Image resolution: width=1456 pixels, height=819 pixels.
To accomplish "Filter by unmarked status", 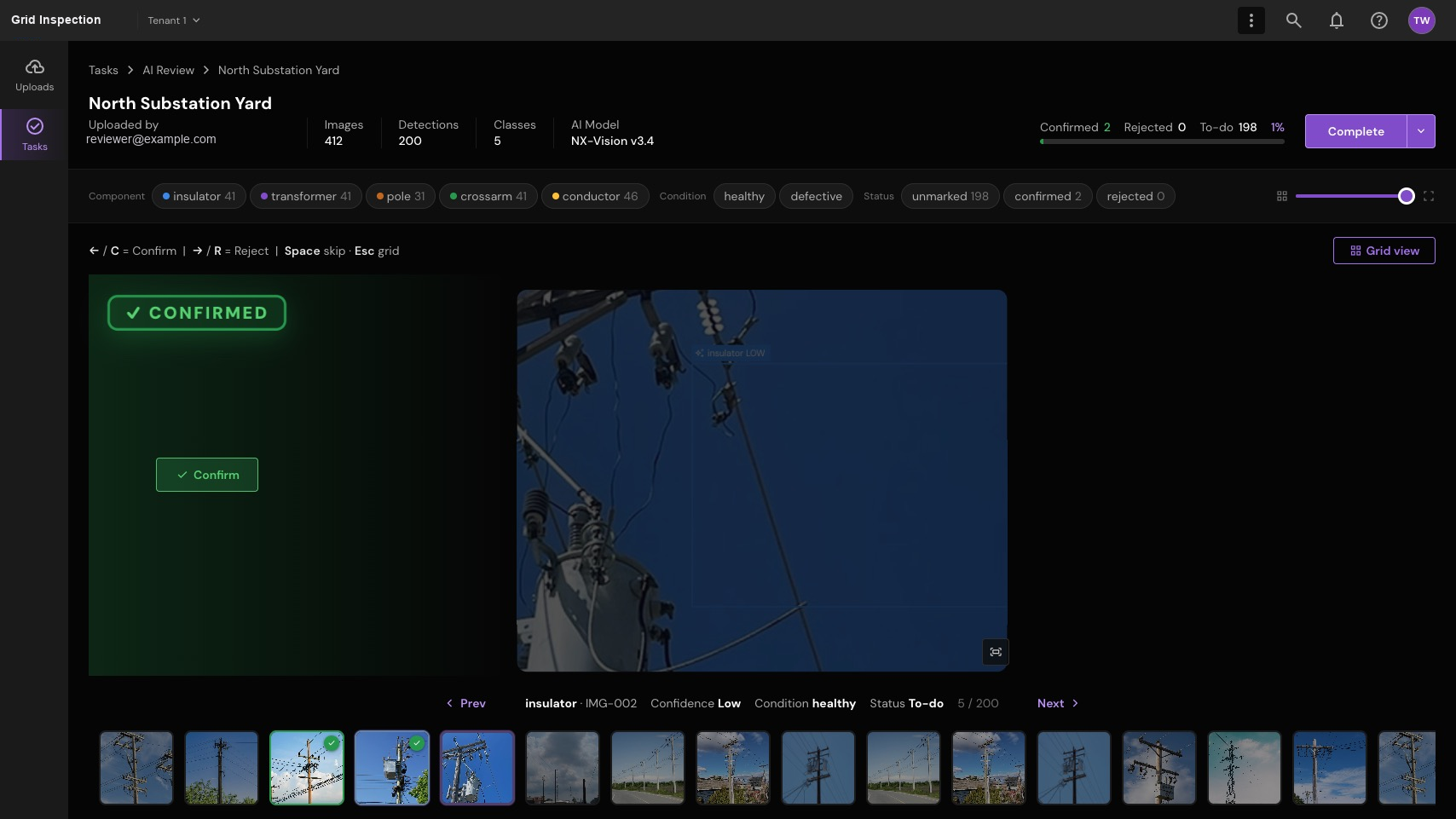I will pyautogui.click(x=950, y=196).
